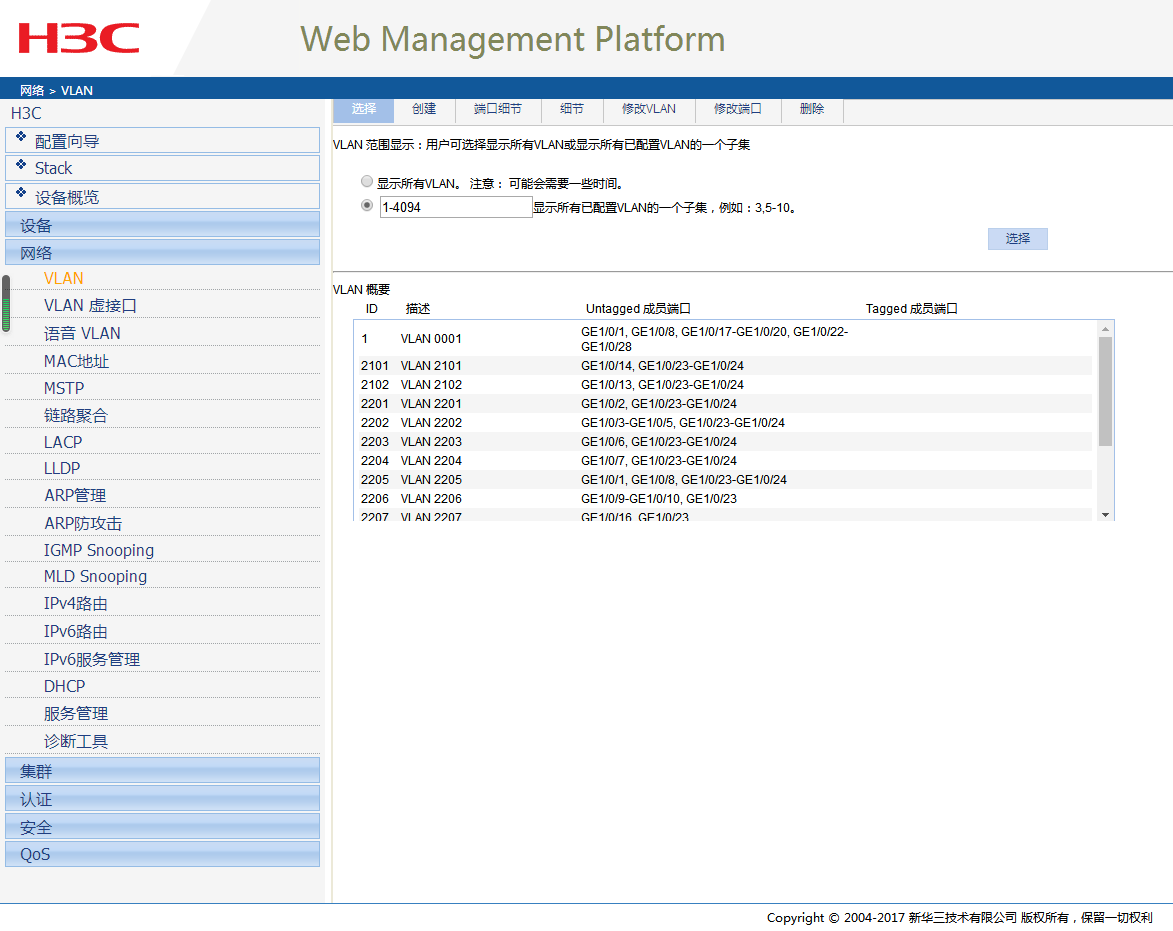Go to IGMP Snooping settings
Image resolution: width=1173 pixels, height=931 pixels.
pyautogui.click(x=99, y=550)
